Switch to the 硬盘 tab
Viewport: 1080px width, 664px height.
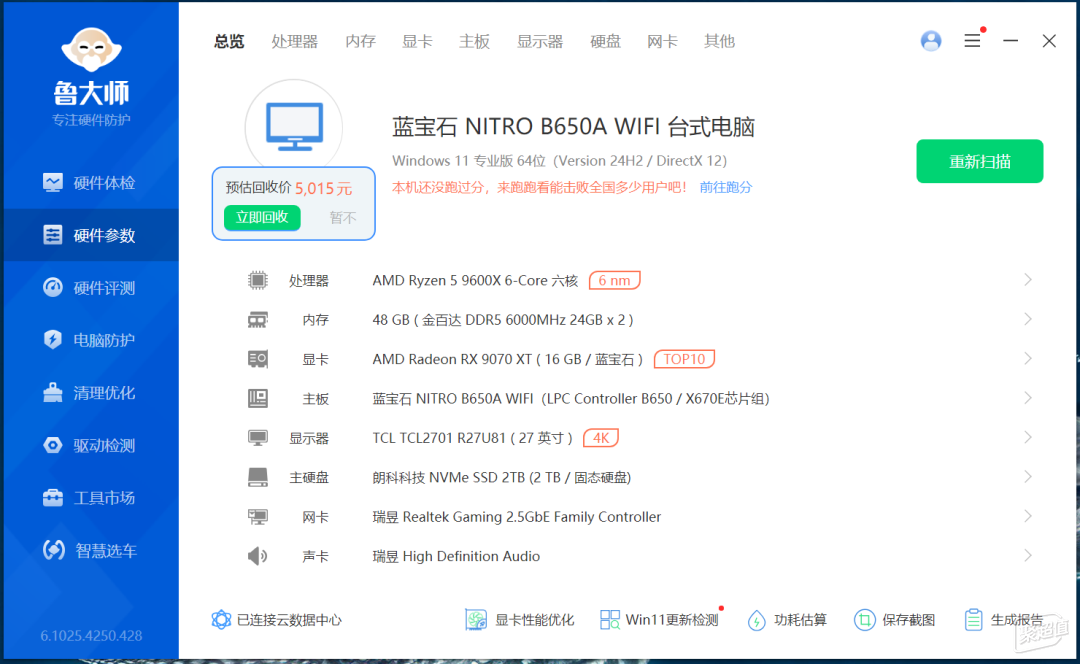click(x=605, y=41)
